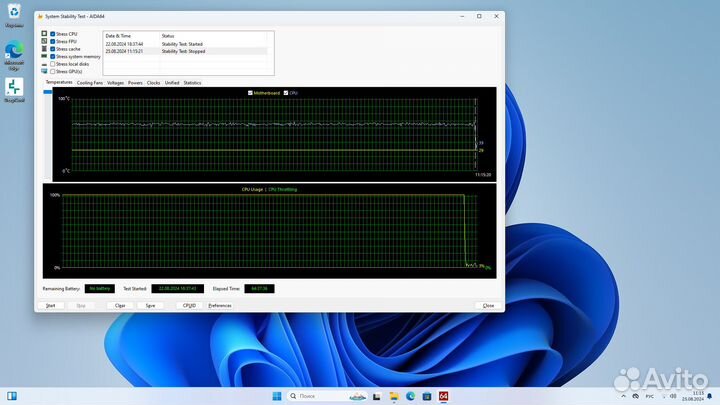Click the AIDA64 icon in taskbar

click(x=443, y=397)
